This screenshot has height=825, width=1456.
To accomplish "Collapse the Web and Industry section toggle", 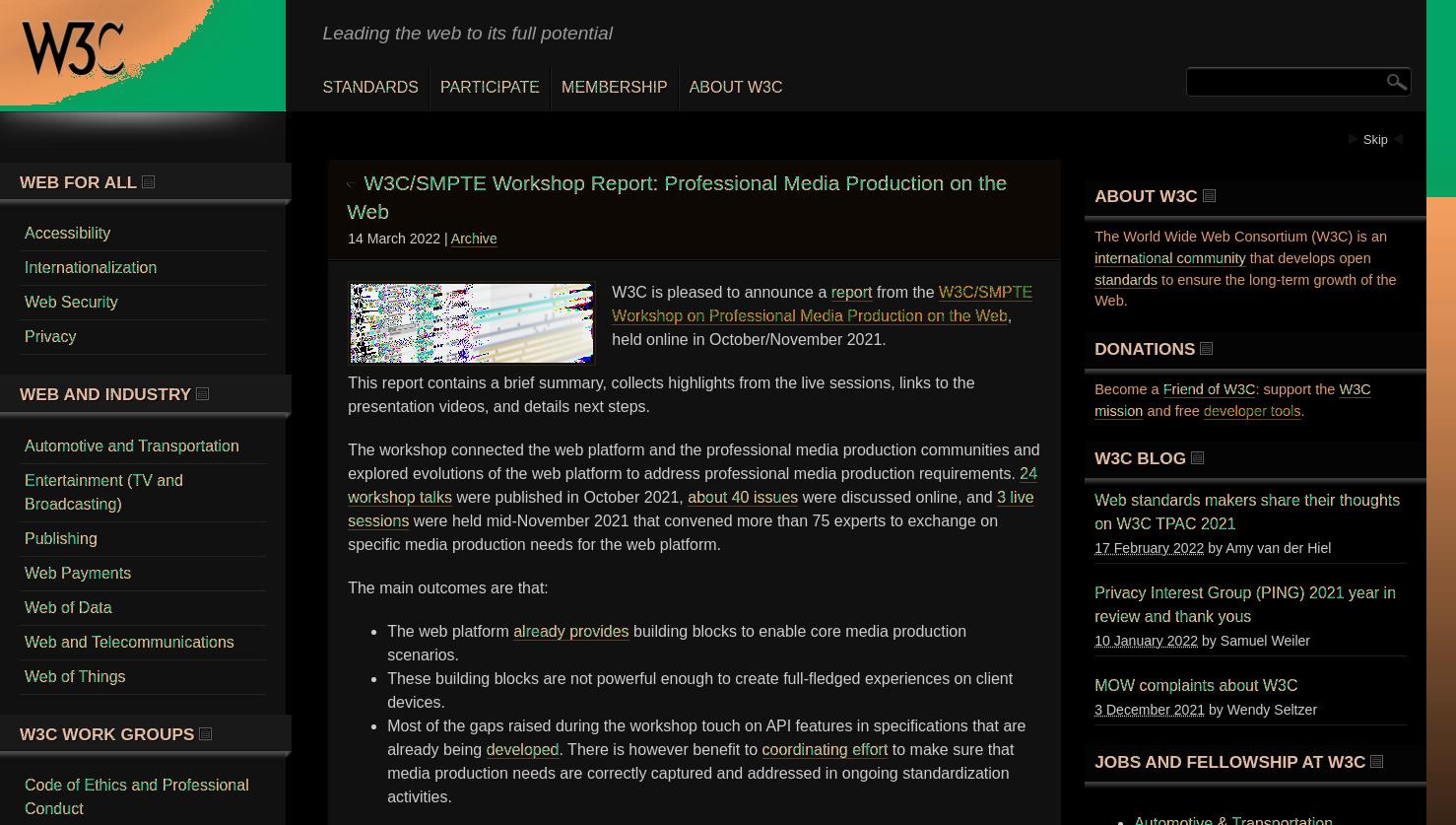I will [x=203, y=394].
